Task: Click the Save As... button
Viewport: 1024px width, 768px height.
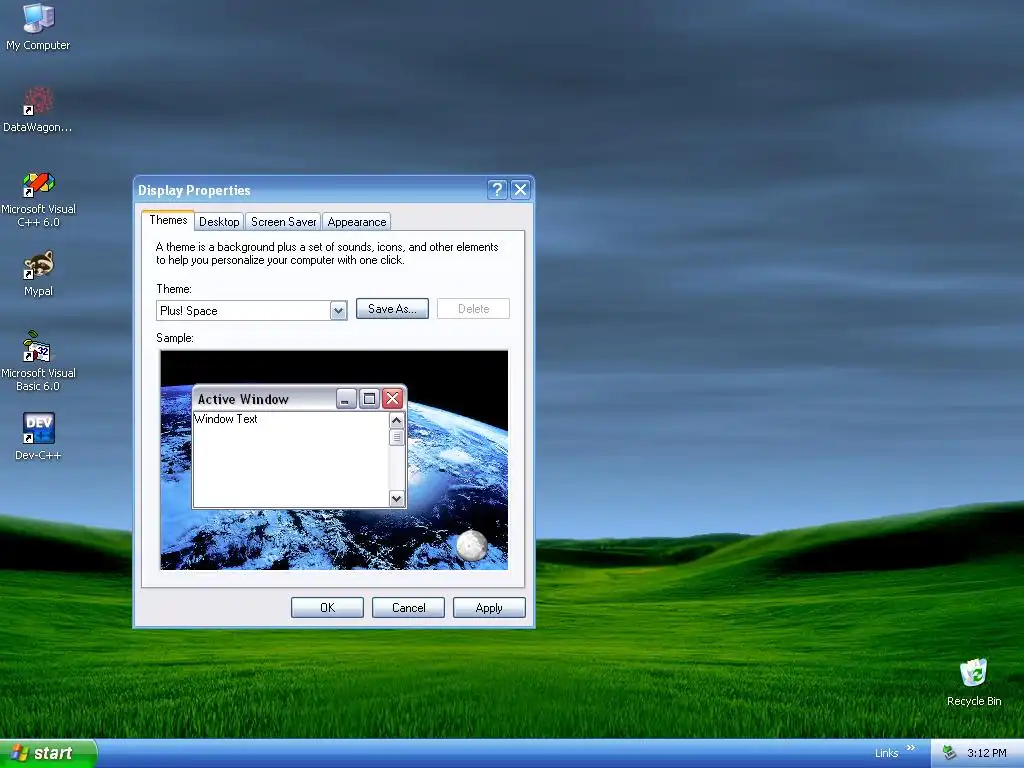Action: pyautogui.click(x=392, y=309)
